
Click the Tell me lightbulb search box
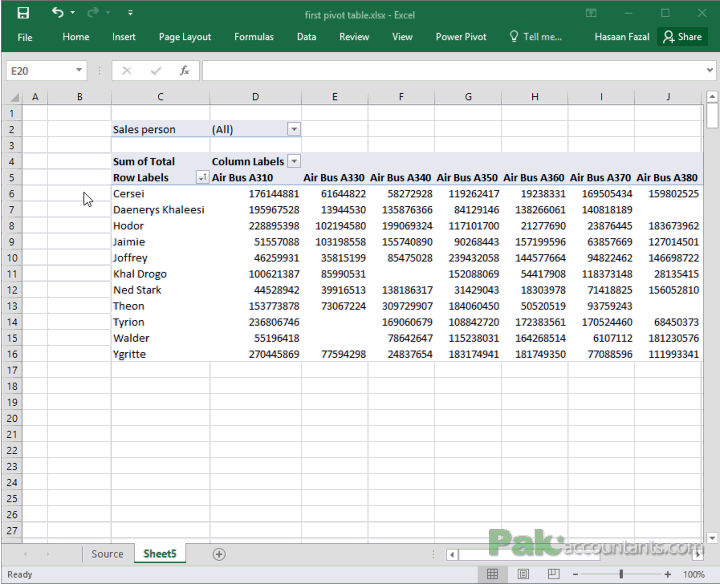536,37
